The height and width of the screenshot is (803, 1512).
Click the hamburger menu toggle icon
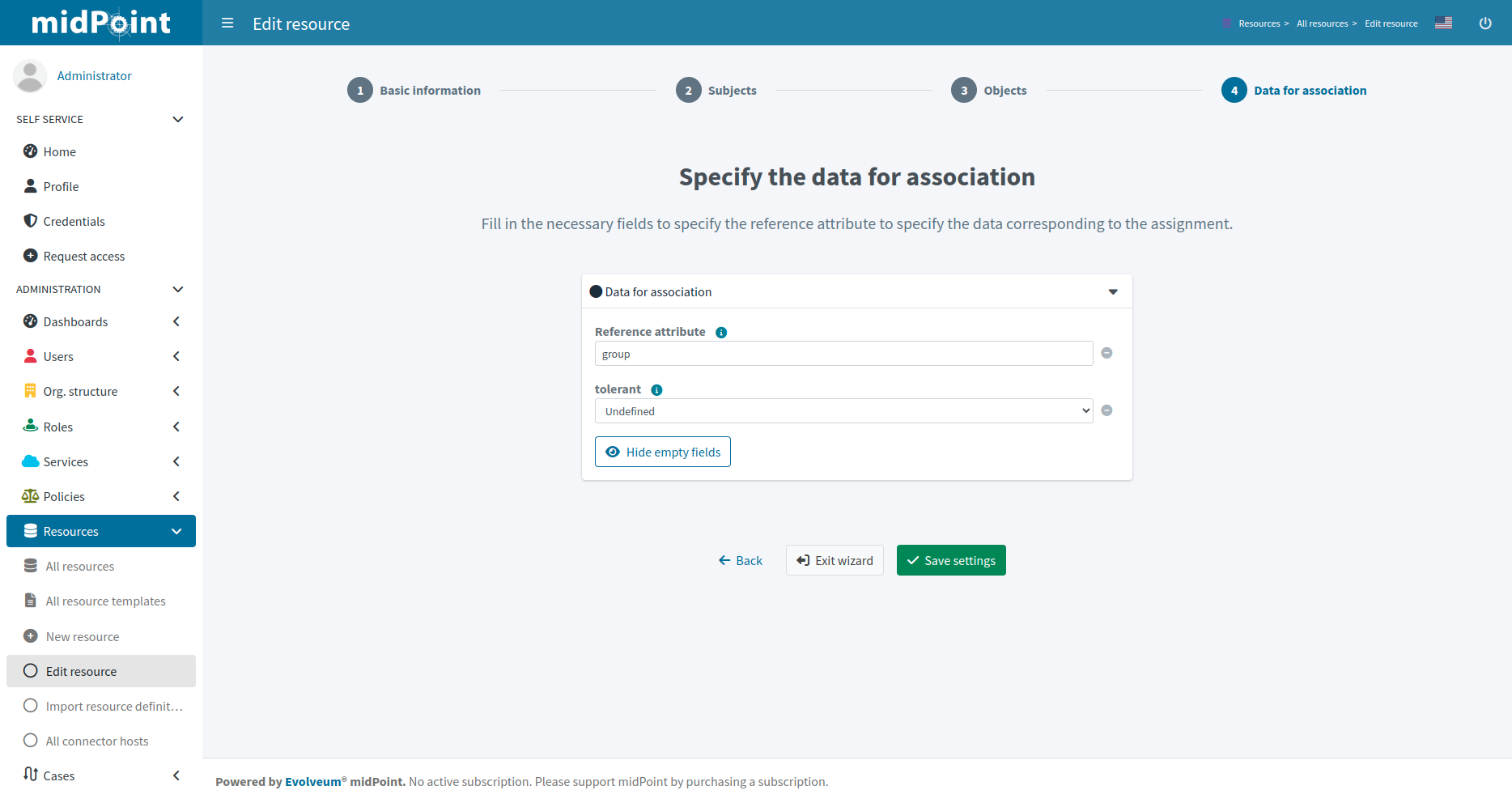[x=227, y=23]
